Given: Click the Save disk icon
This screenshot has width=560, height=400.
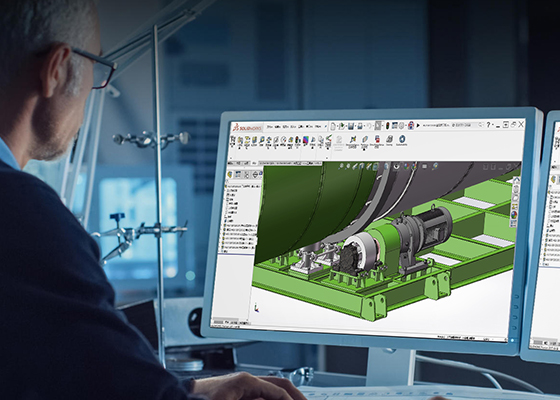Looking at the screenshot, I should coord(351,126).
